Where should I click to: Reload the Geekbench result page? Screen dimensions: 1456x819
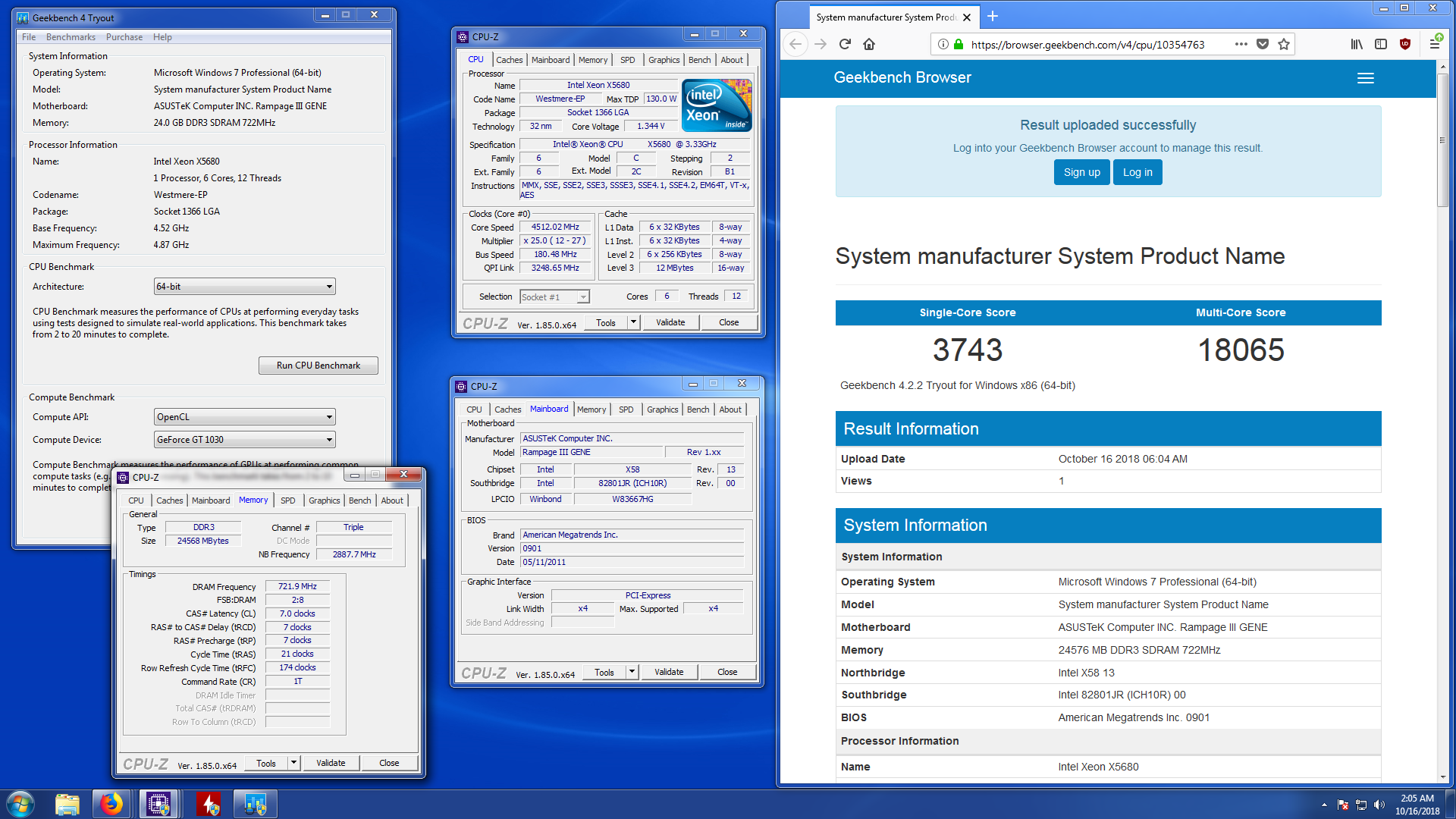[x=845, y=44]
